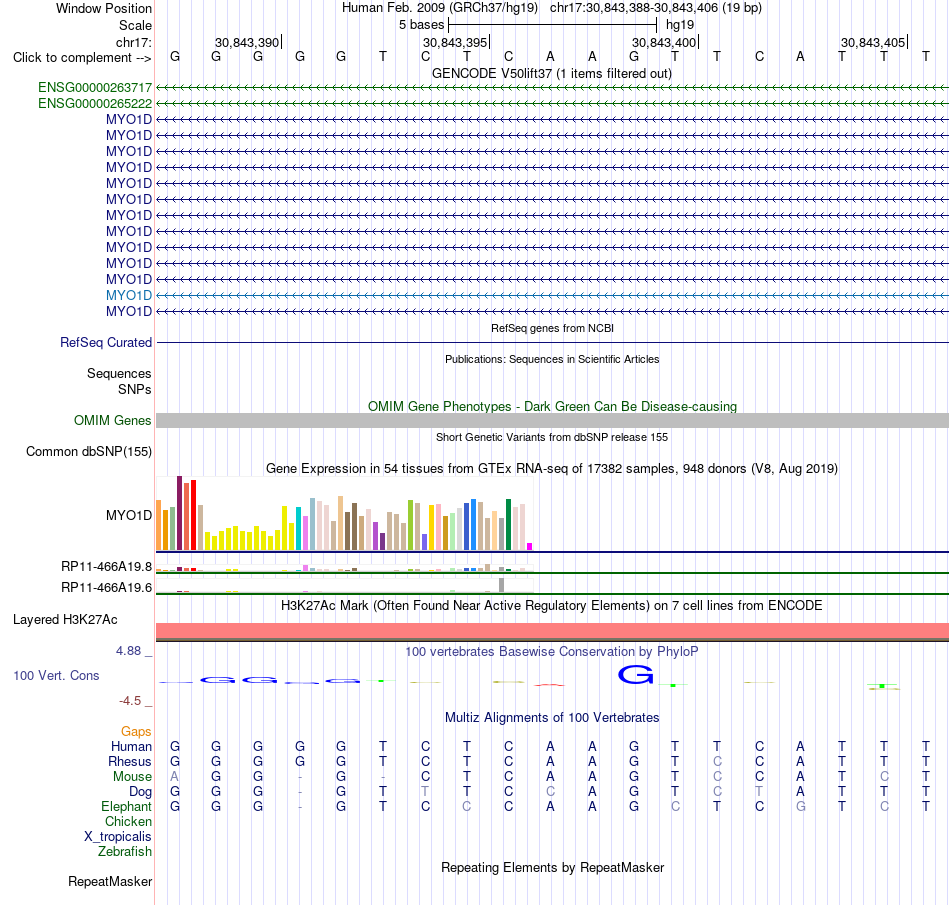Click the hg19 label beside scale bar
This screenshot has width=950, height=905.
point(680,25)
